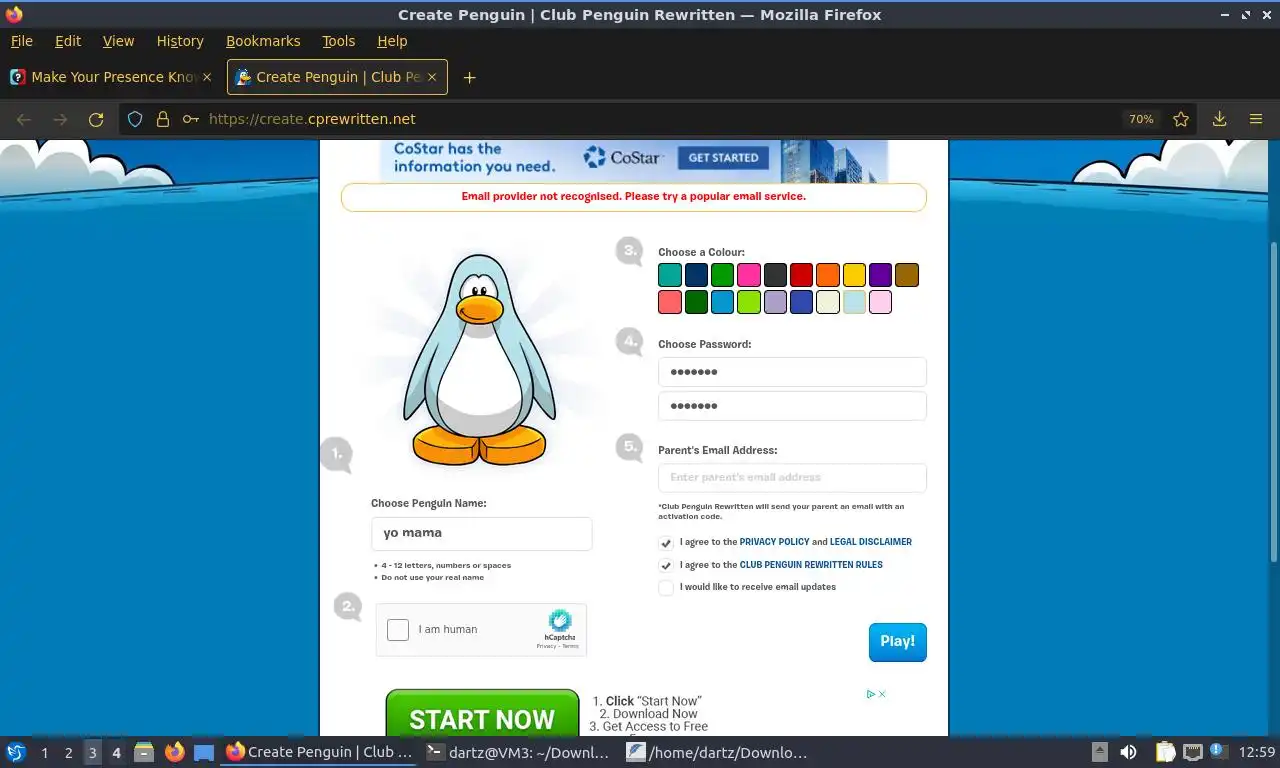This screenshot has width=1280, height=768.
Task: Switch to workspace 1 in the pager
Action: [x=44, y=752]
